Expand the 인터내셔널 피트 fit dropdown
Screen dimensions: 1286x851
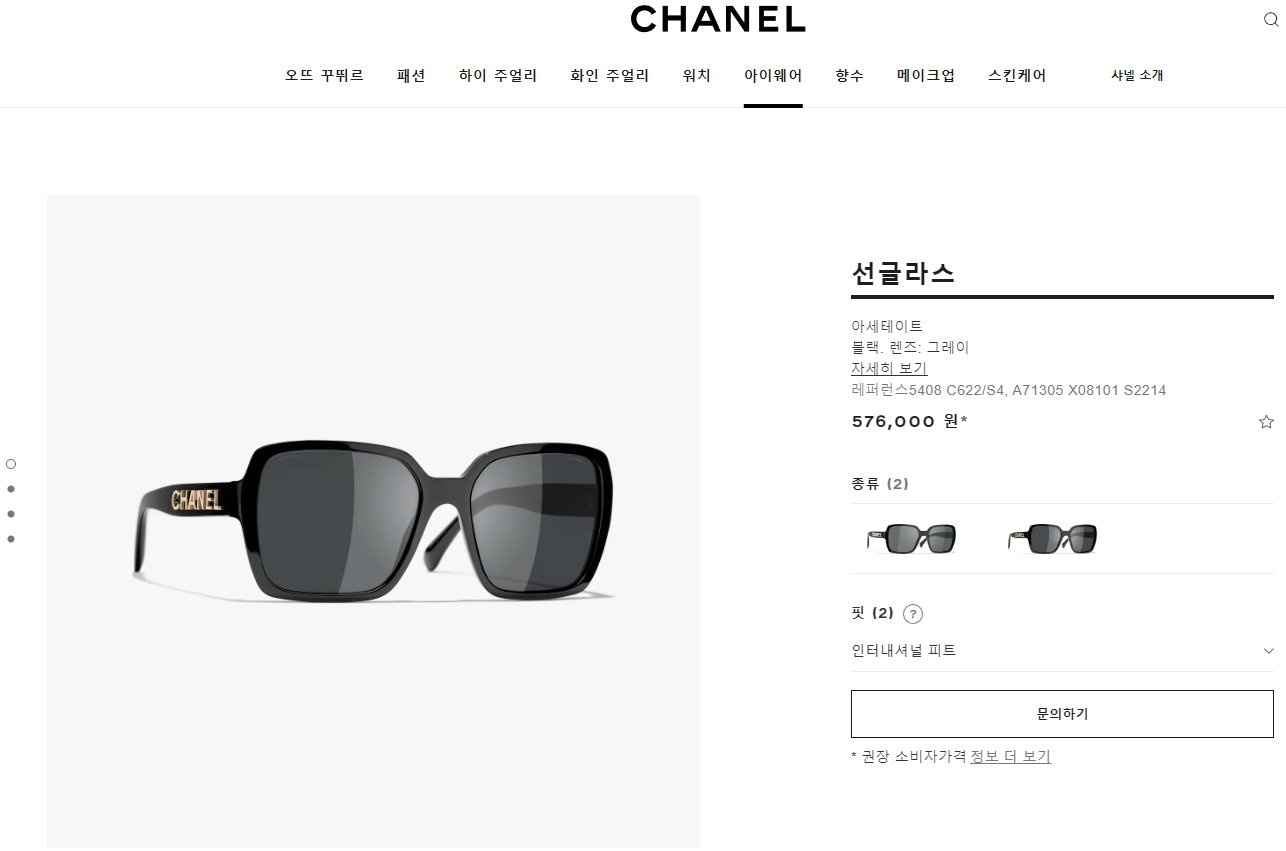(x=1062, y=651)
